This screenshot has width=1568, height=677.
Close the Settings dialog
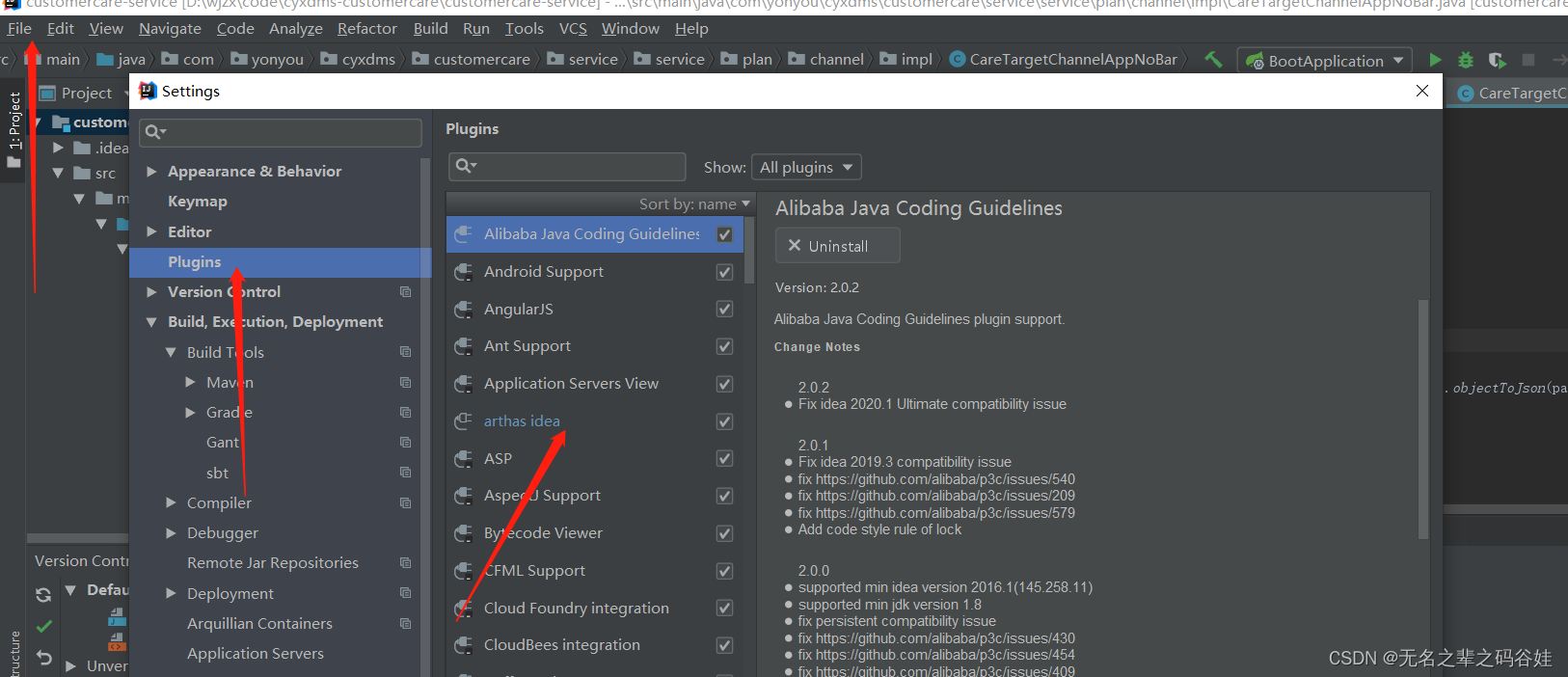click(1422, 91)
